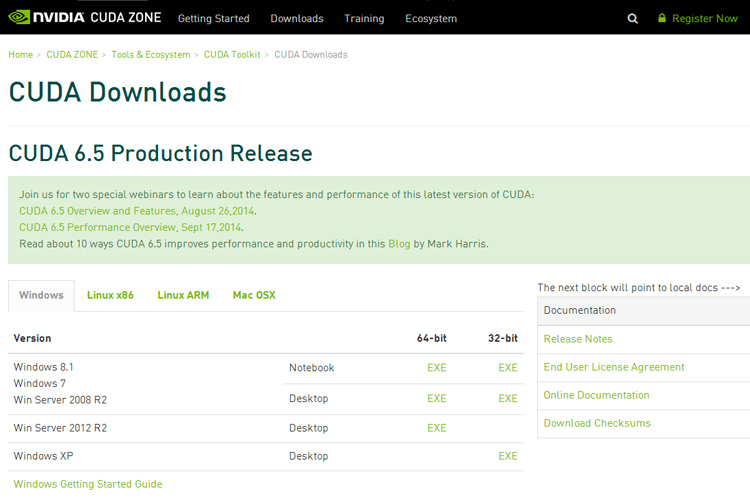Screen dimensions: 750x500
Task: Open CUDA 6.5 Performance Overview webinar link
Action: coord(131,227)
